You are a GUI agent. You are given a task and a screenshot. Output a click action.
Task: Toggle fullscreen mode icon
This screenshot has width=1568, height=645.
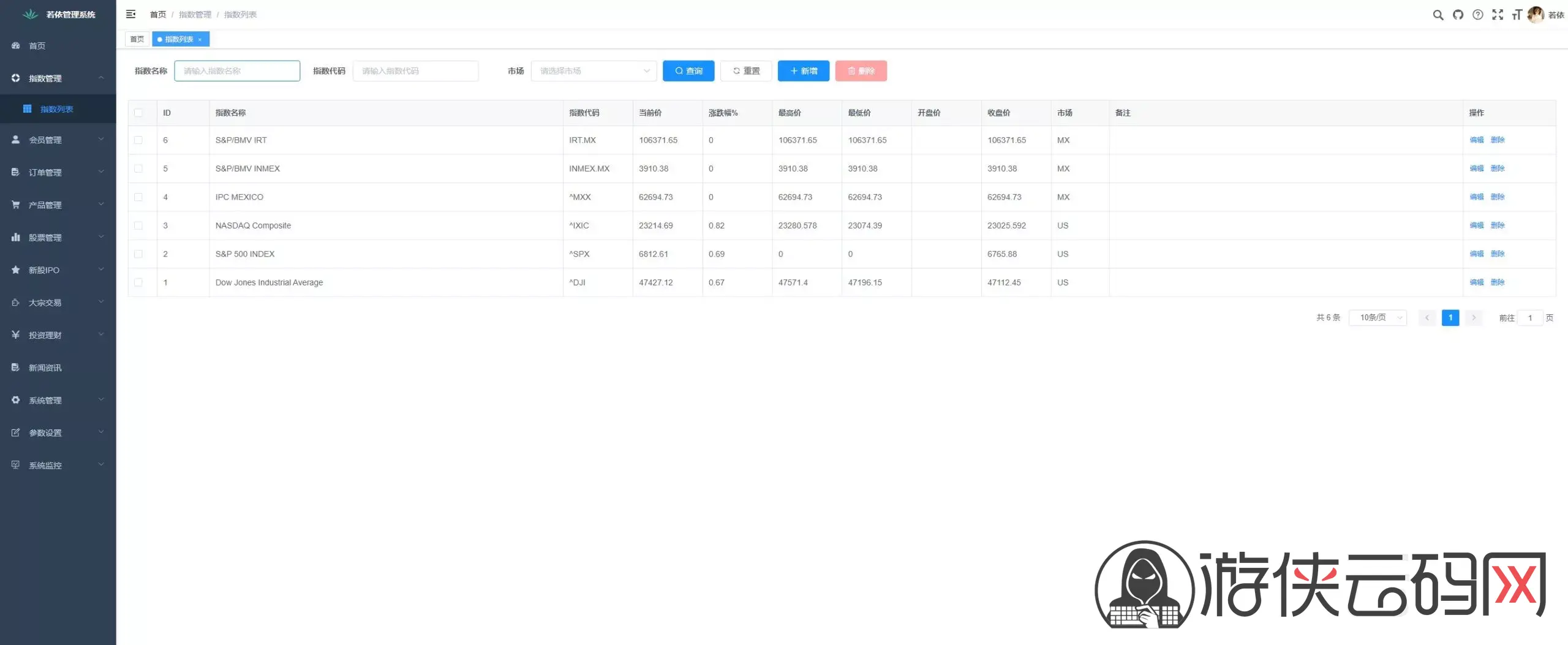pos(1497,15)
